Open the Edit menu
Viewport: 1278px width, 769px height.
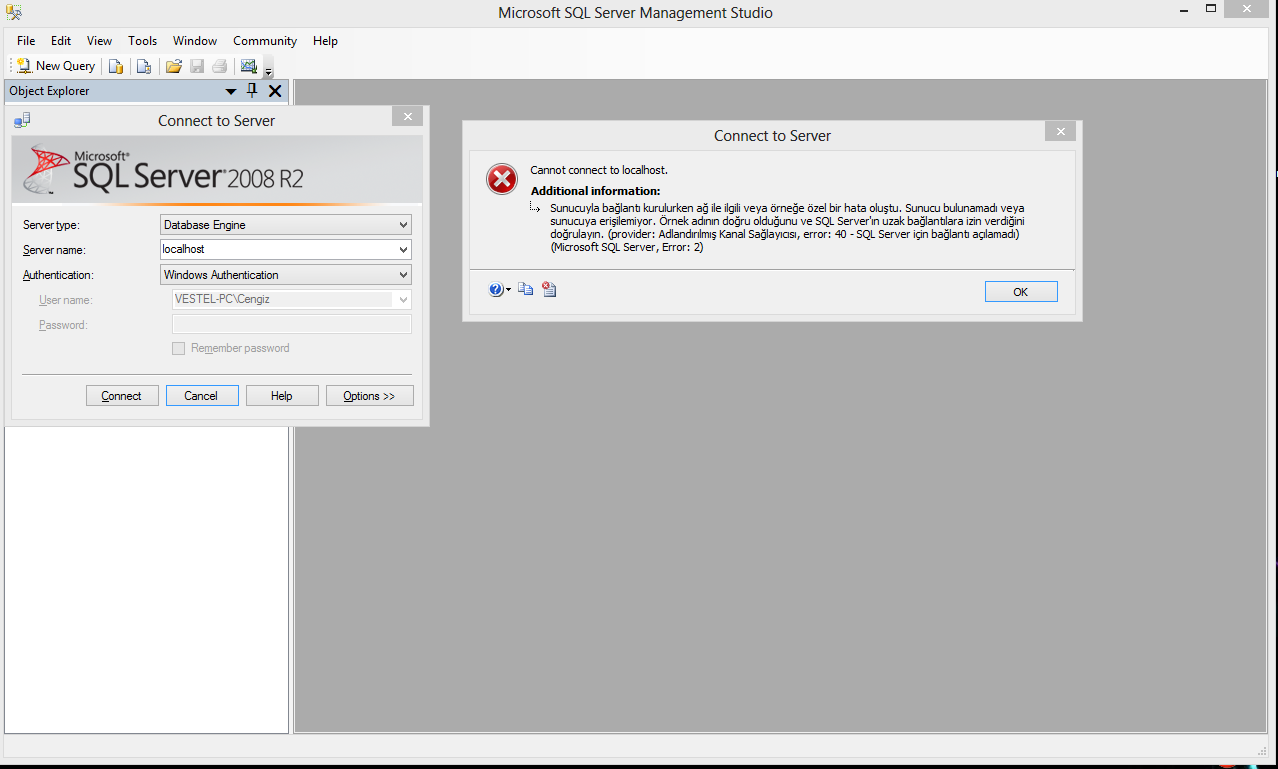(x=61, y=41)
